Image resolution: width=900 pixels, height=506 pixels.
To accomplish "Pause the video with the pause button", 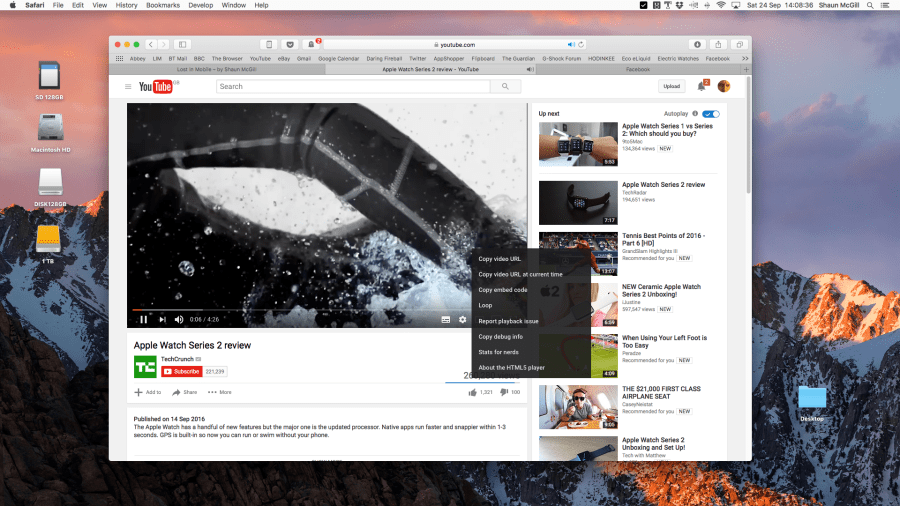I will (143, 320).
